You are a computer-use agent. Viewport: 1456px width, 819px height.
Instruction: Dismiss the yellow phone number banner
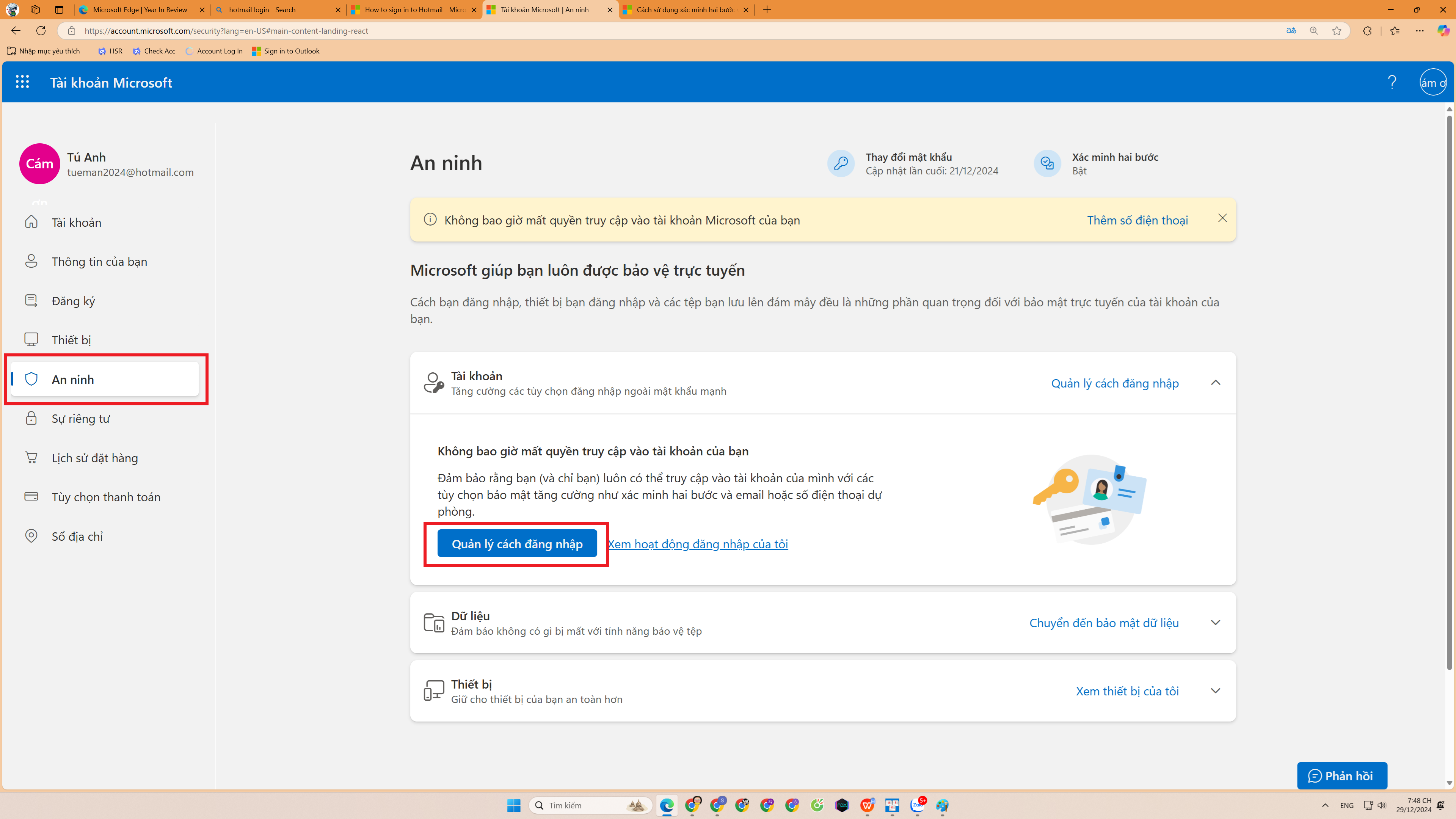[x=1222, y=218]
